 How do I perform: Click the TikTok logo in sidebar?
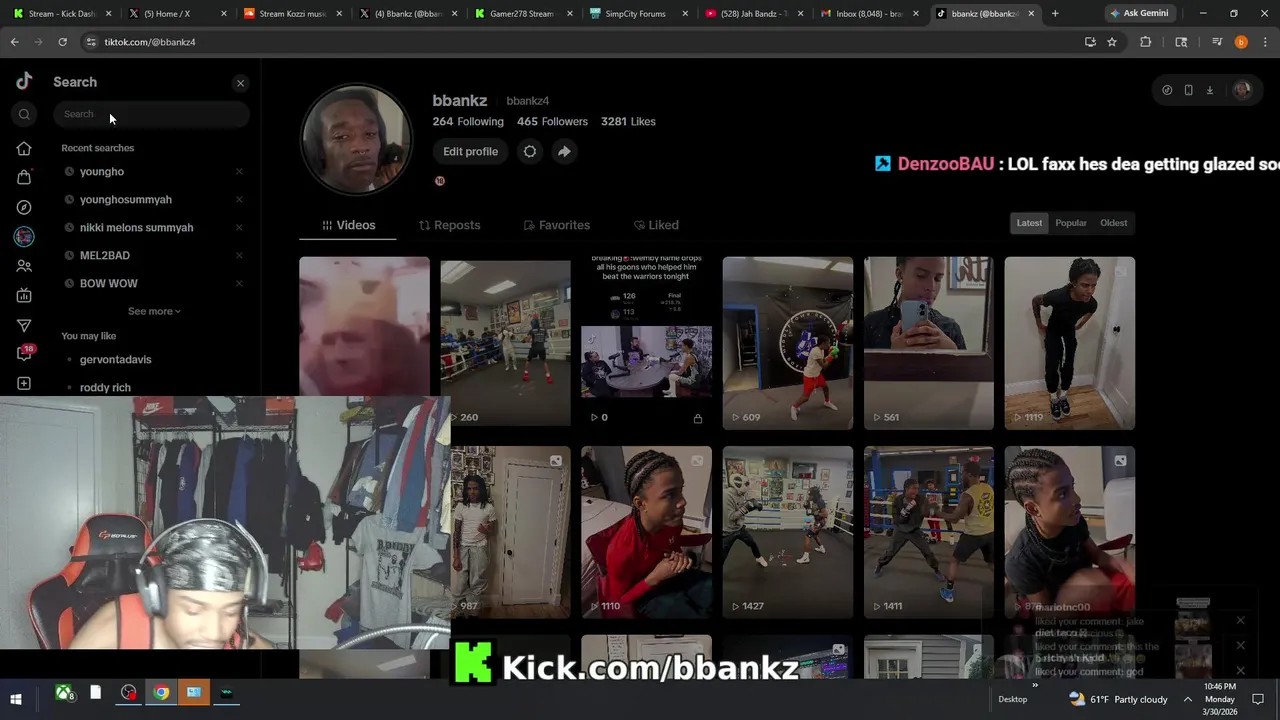click(x=24, y=81)
